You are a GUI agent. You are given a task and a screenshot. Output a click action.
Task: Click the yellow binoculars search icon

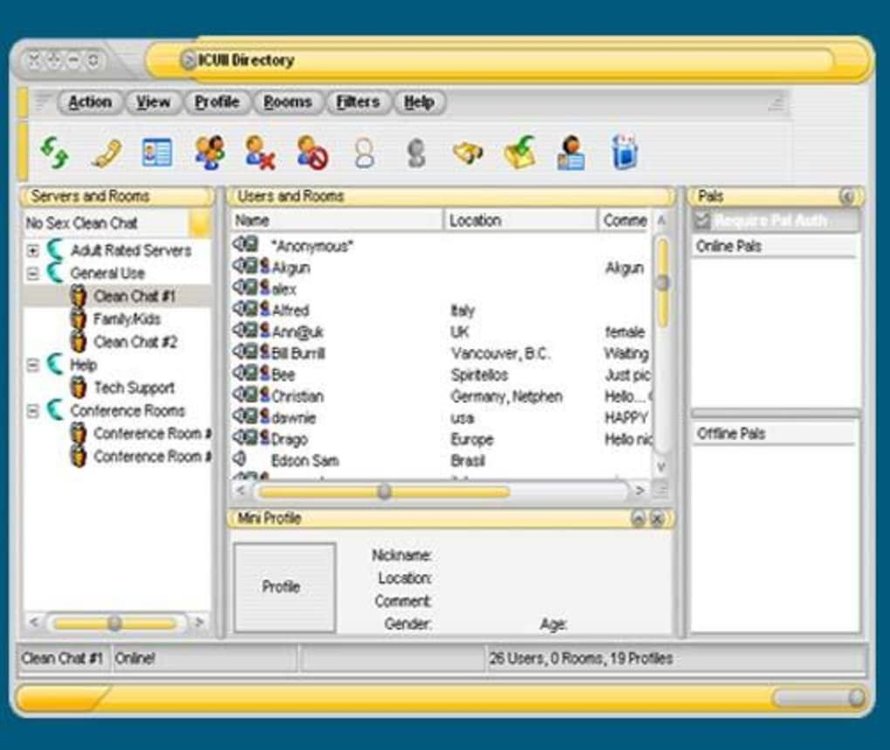[x=467, y=153]
